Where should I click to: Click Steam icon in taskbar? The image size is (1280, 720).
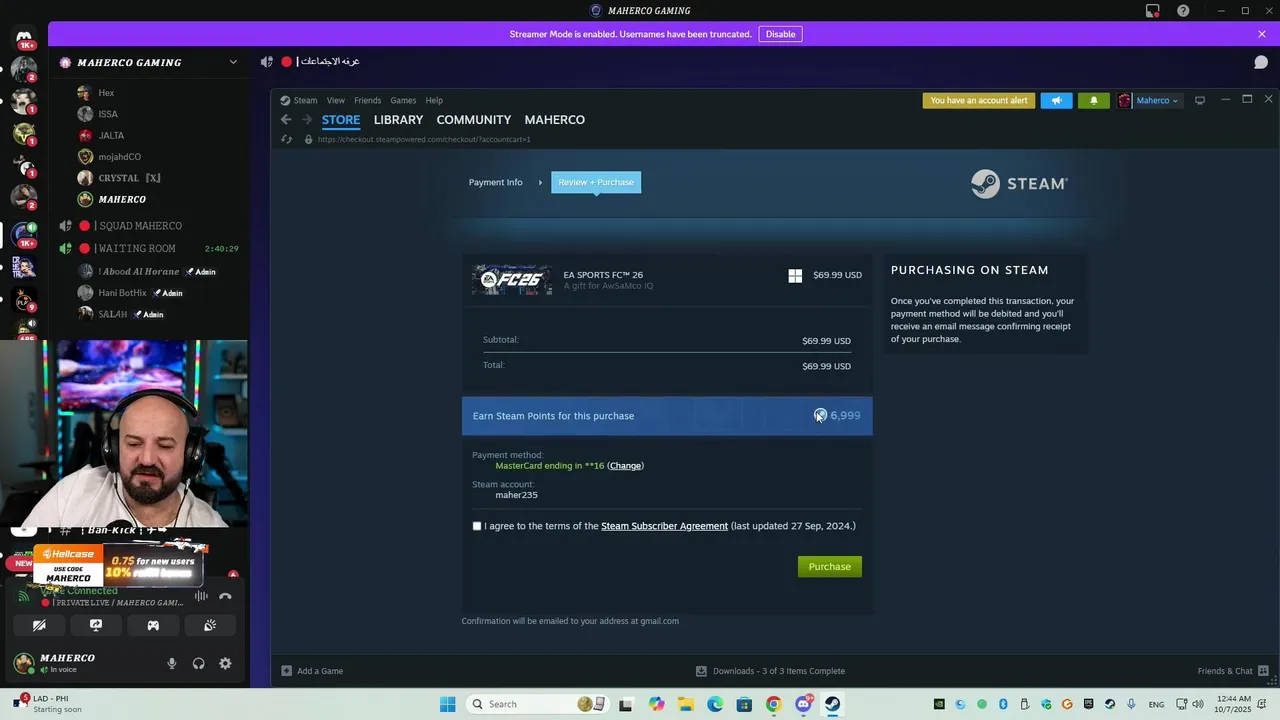click(x=832, y=704)
